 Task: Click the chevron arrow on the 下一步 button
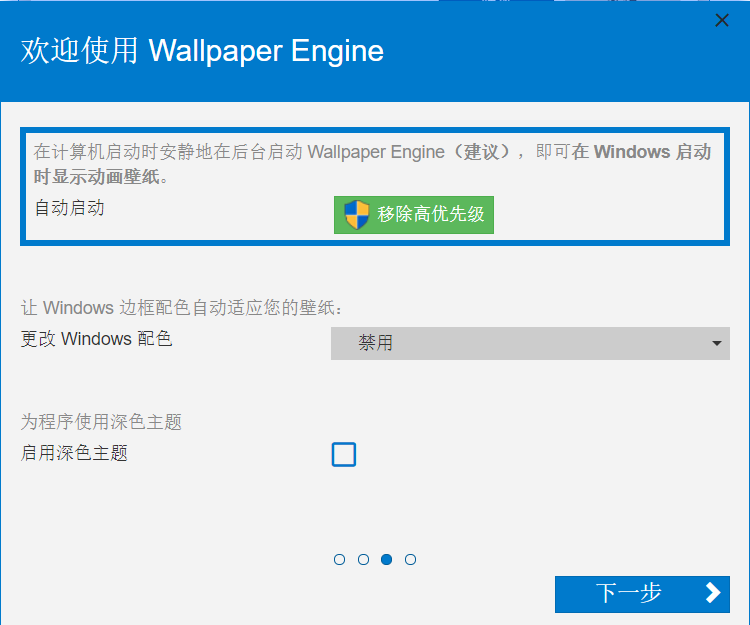click(713, 593)
